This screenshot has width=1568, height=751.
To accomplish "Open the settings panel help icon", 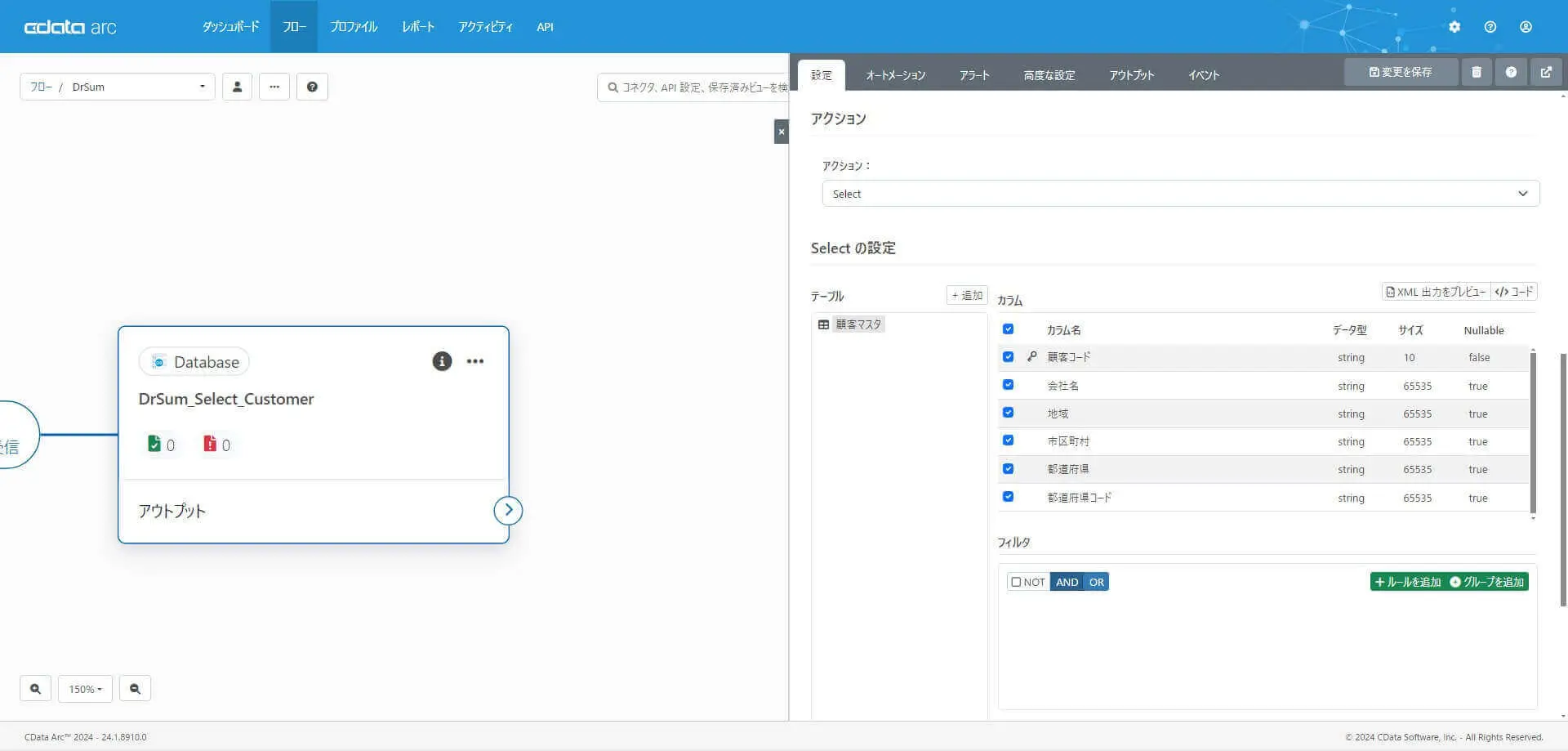I will click(1511, 72).
